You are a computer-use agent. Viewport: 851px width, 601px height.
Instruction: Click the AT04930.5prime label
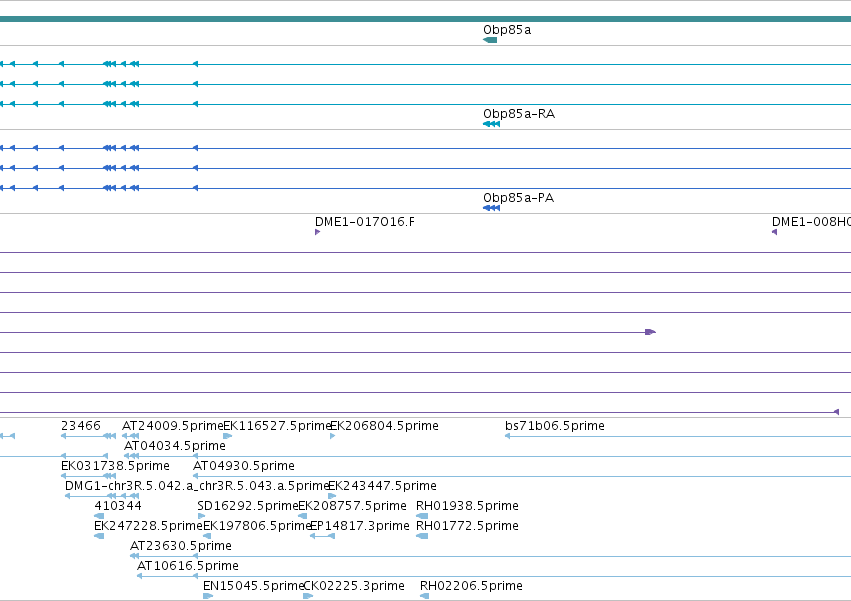pyautogui.click(x=244, y=466)
